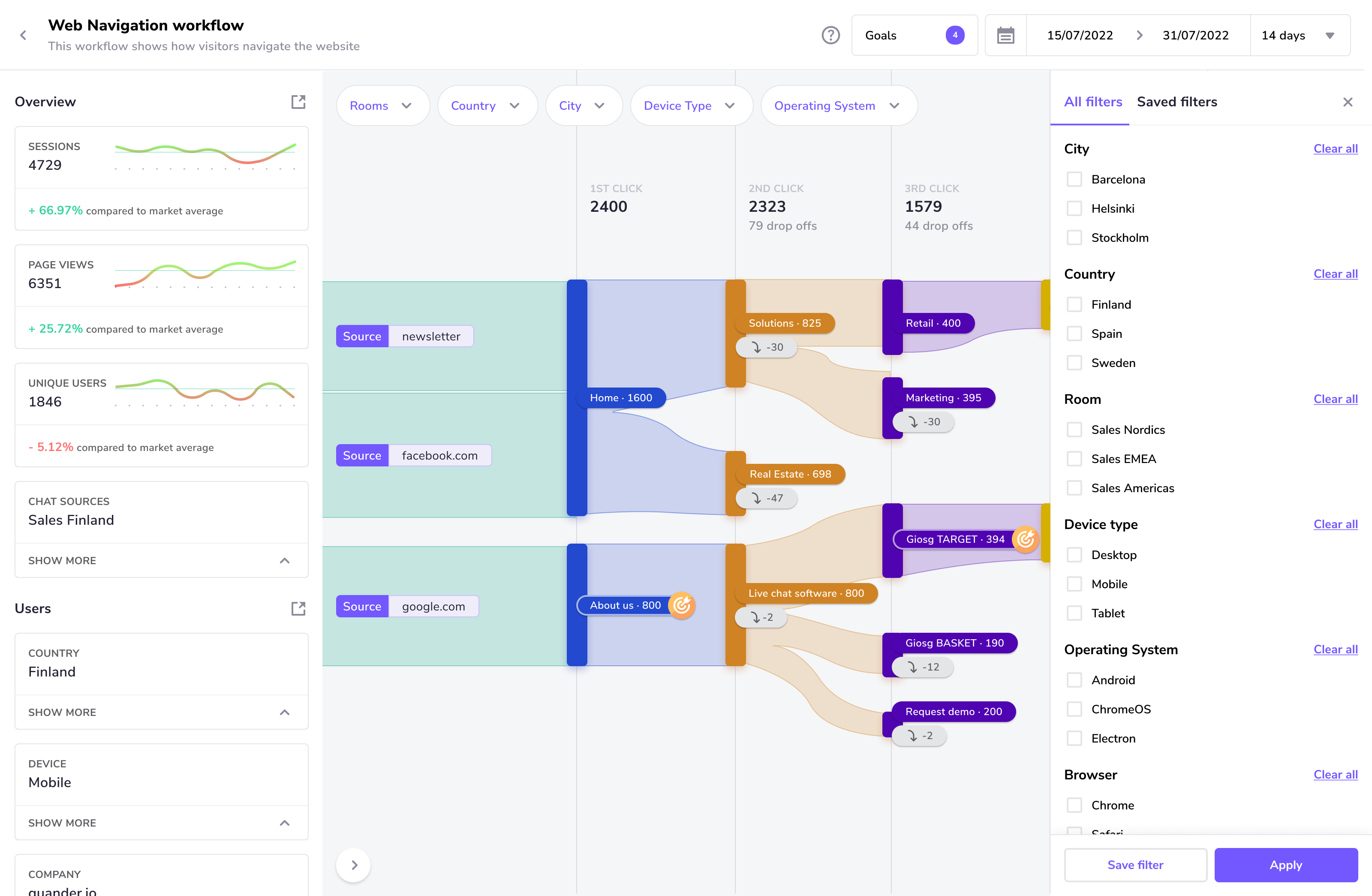The height and width of the screenshot is (896, 1372).
Task: Clear all Country filters
Action: click(x=1335, y=274)
